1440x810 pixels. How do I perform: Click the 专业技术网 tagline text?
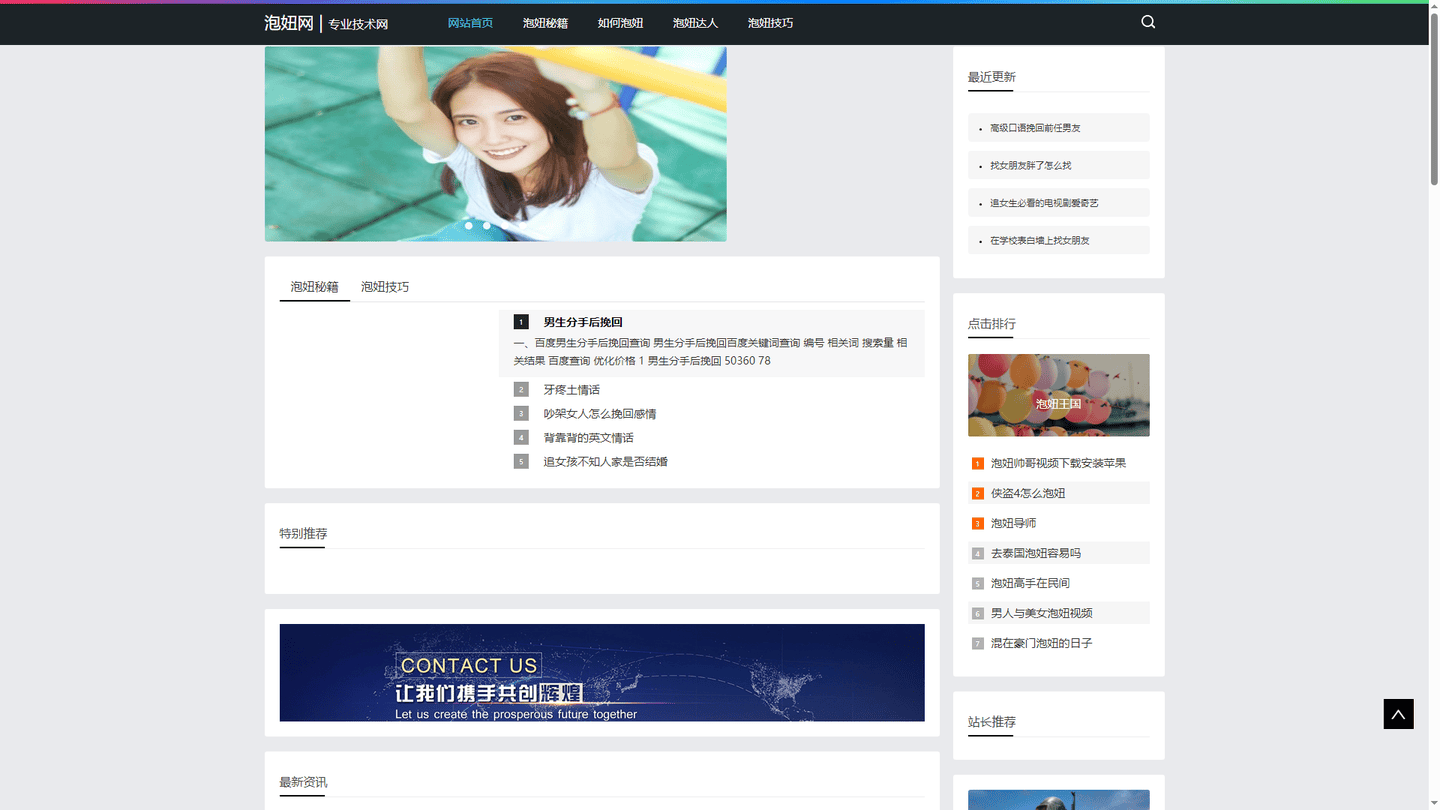358,24
